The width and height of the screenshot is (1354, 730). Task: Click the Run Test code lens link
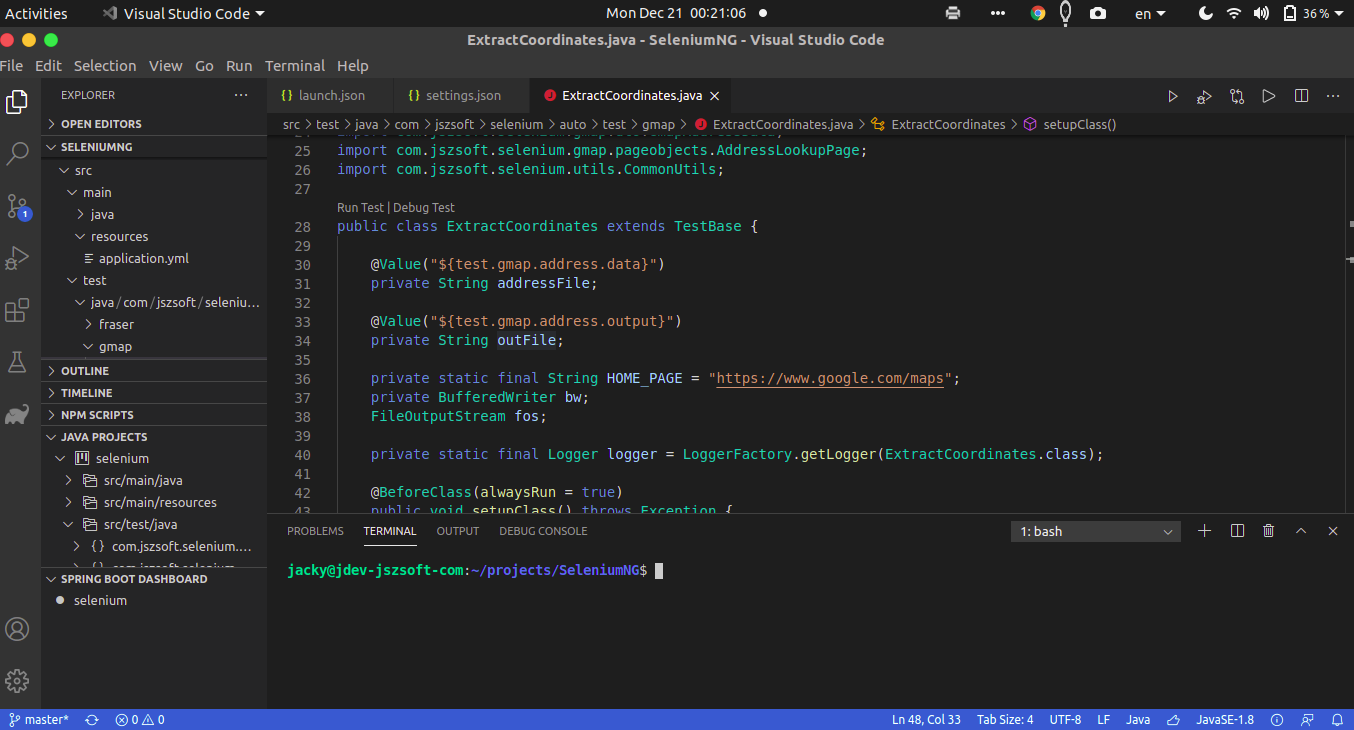click(360, 208)
